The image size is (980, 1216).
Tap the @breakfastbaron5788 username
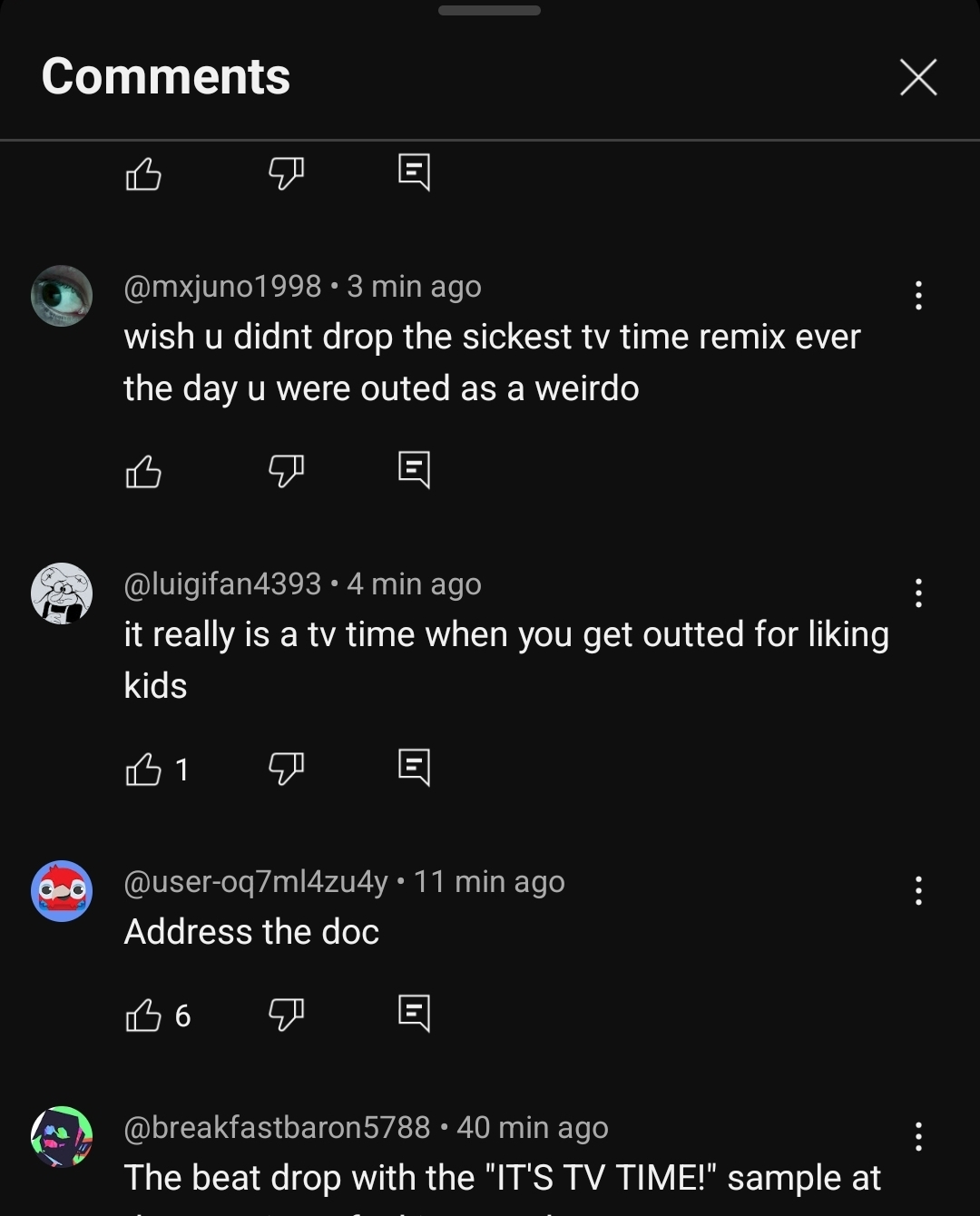pos(277,1127)
